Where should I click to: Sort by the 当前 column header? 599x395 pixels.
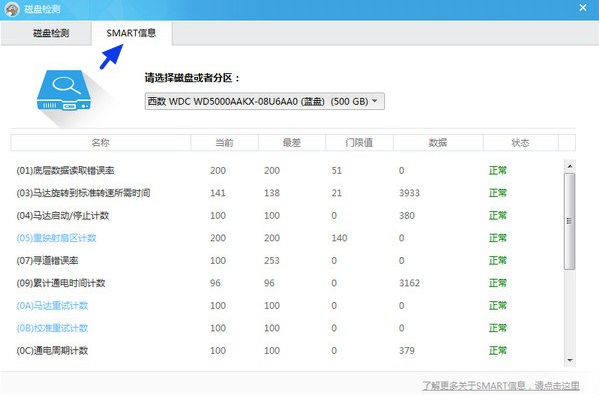click(224, 143)
